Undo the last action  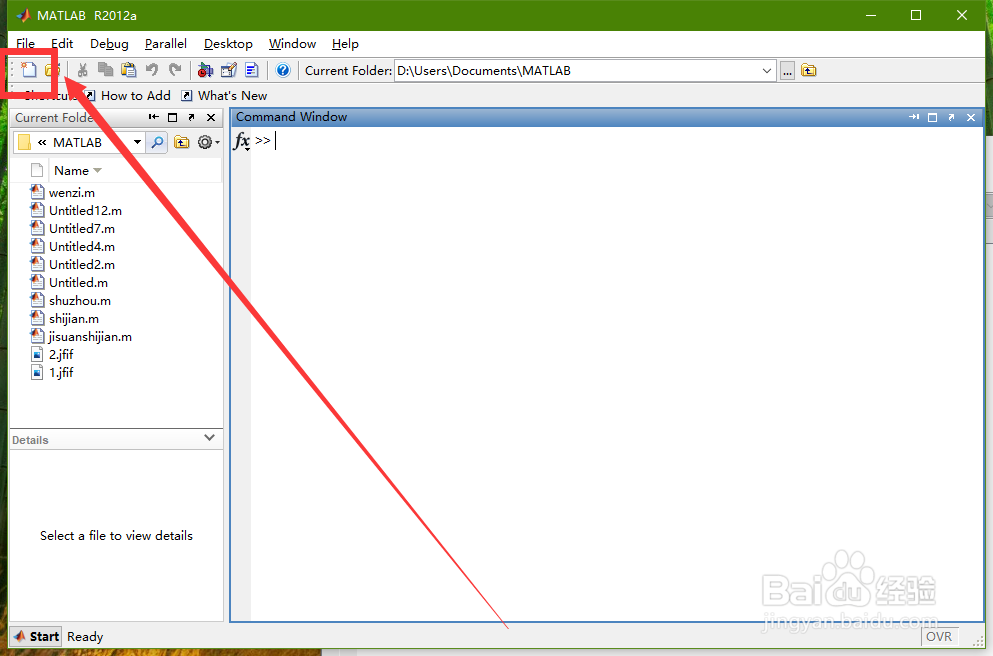click(x=152, y=70)
